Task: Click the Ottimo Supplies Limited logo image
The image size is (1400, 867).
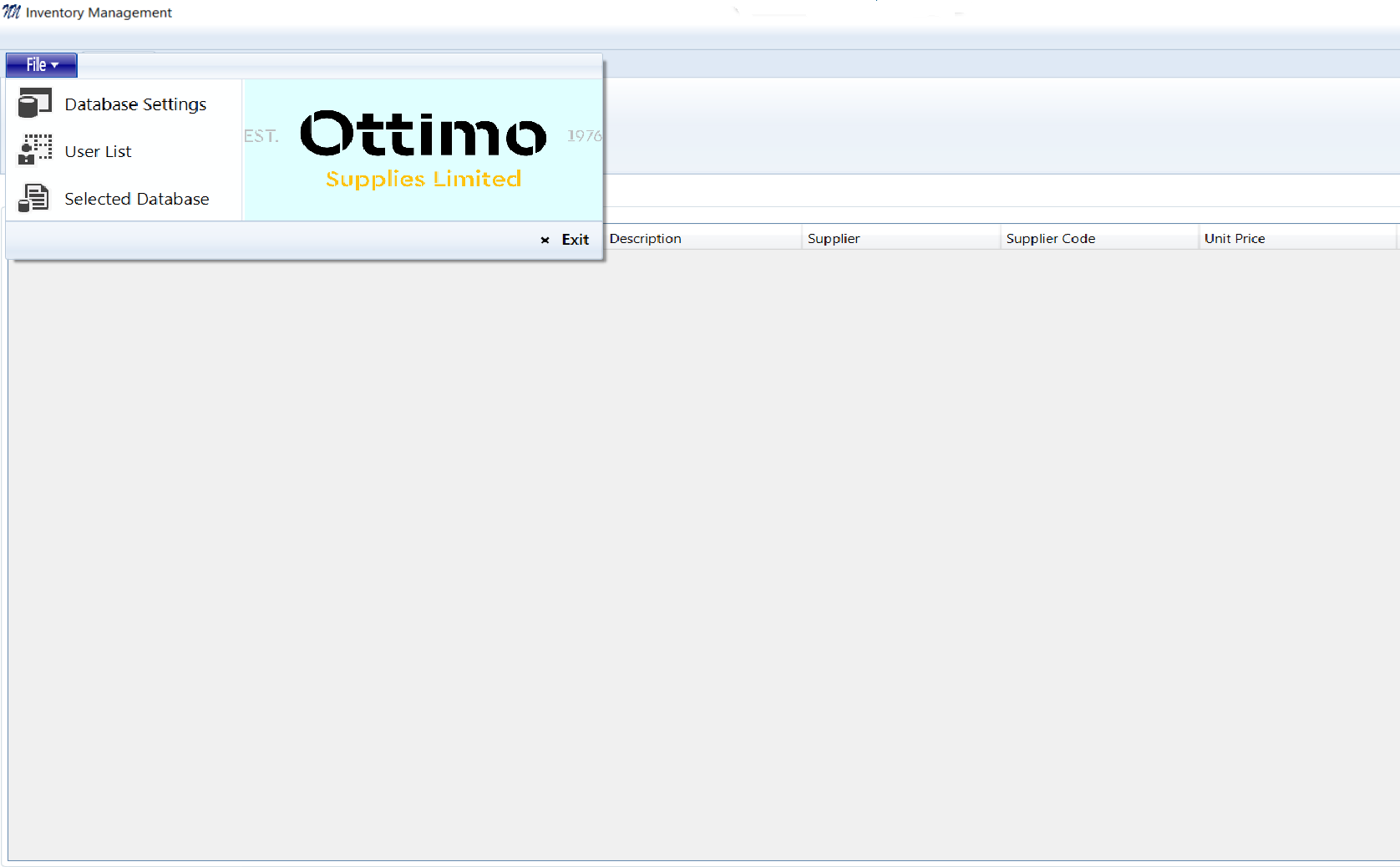Action: click(423, 150)
